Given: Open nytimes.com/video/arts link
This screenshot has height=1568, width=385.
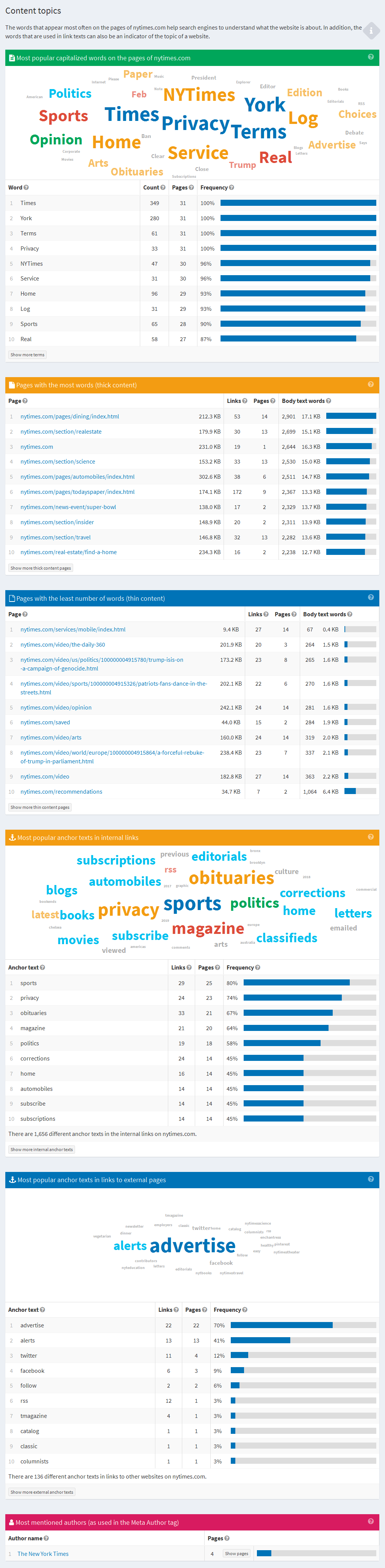Looking at the screenshot, I should tap(51, 737).
